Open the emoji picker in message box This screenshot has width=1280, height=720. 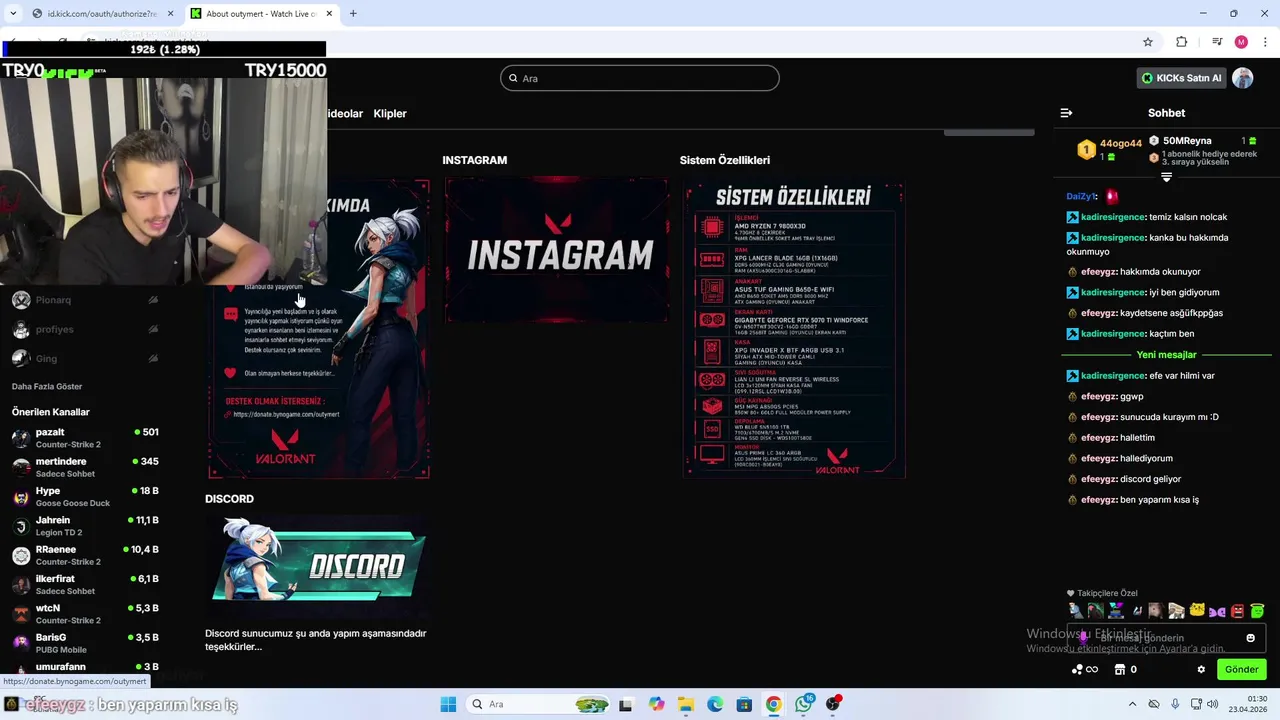(1250, 638)
